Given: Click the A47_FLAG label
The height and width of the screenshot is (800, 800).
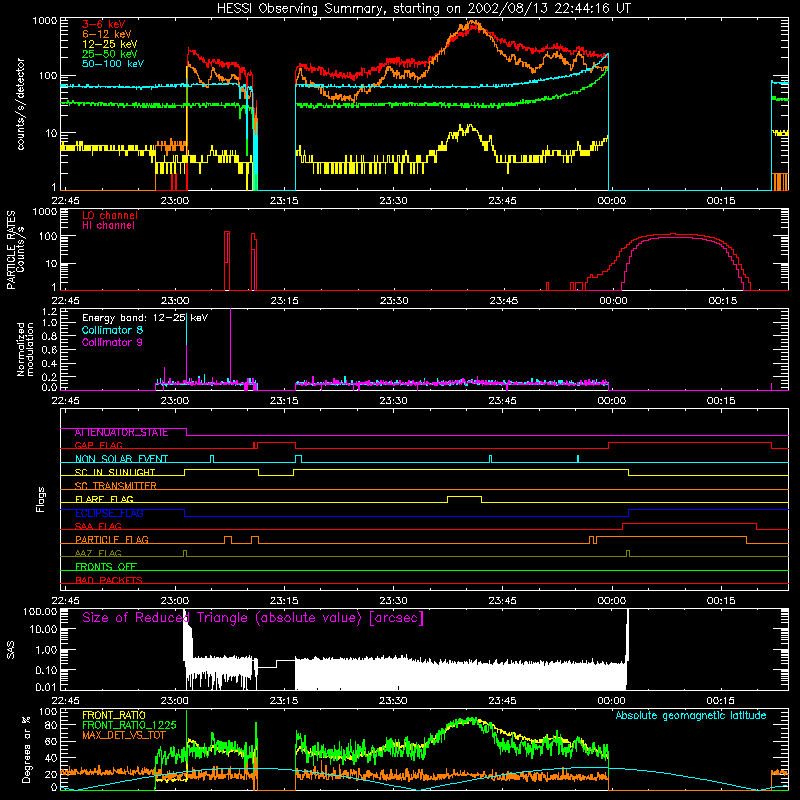Looking at the screenshot, I should [x=98, y=554].
